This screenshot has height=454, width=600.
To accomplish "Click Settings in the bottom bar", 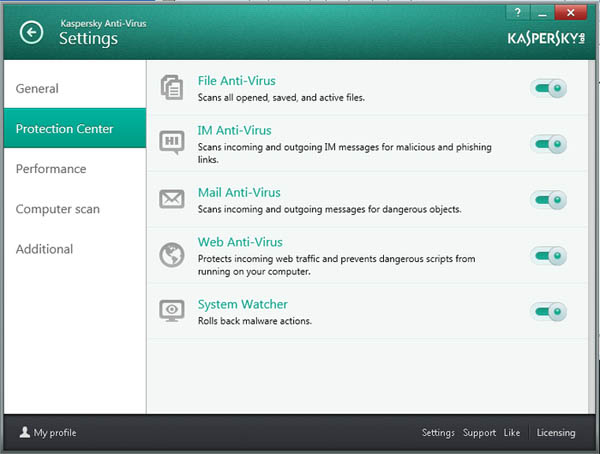I will 438,433.
